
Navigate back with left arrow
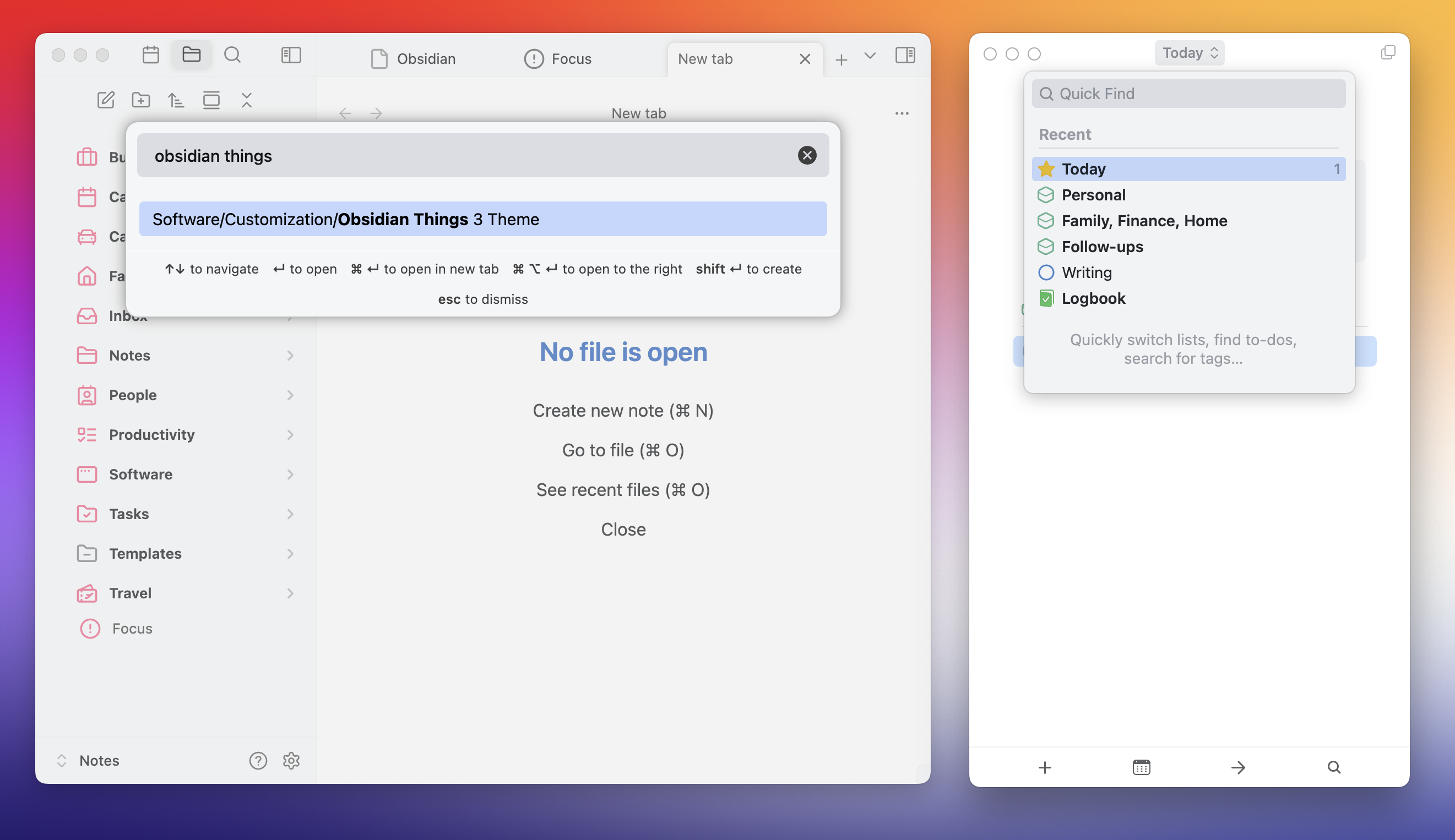pyautogui.click(x=345, y=113)
